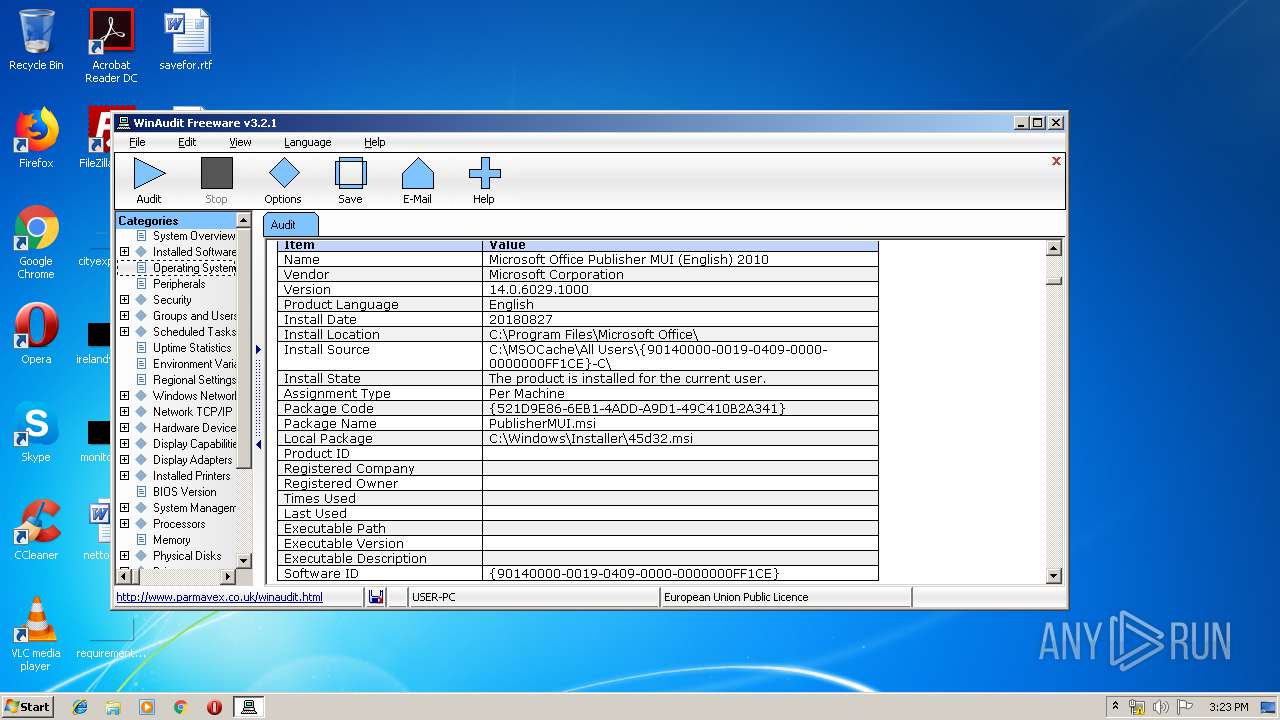Click Opera icon in taskbar

tap(214, 707)
